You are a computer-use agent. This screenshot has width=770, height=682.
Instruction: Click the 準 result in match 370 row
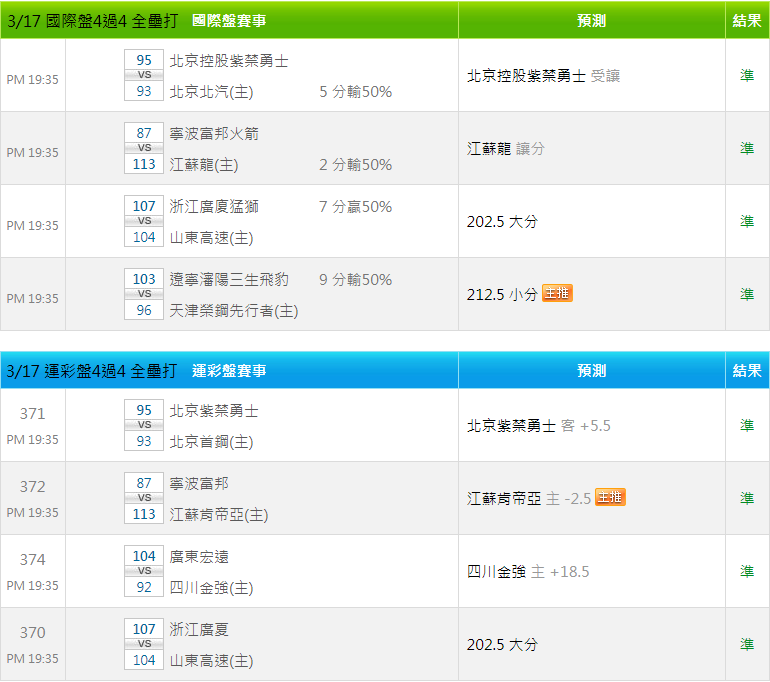pyautogui.click(x=747, y=644)
